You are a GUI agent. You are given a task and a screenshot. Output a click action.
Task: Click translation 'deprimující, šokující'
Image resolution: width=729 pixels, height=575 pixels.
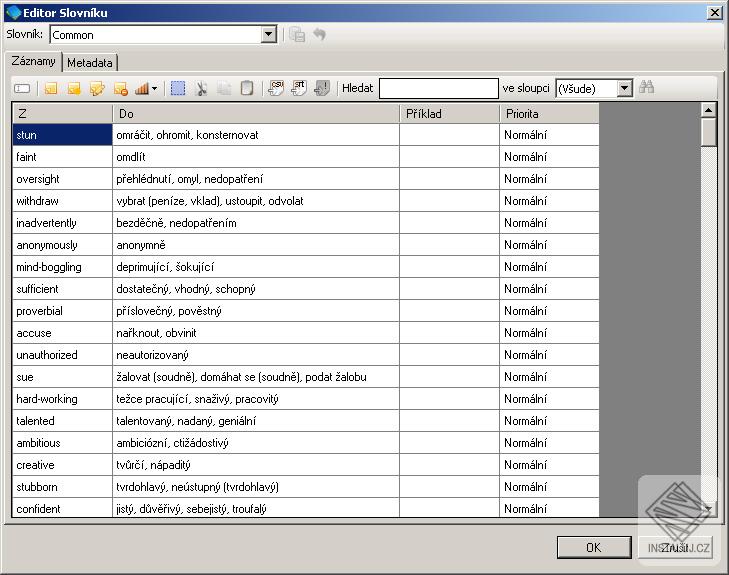pos(256,267)
